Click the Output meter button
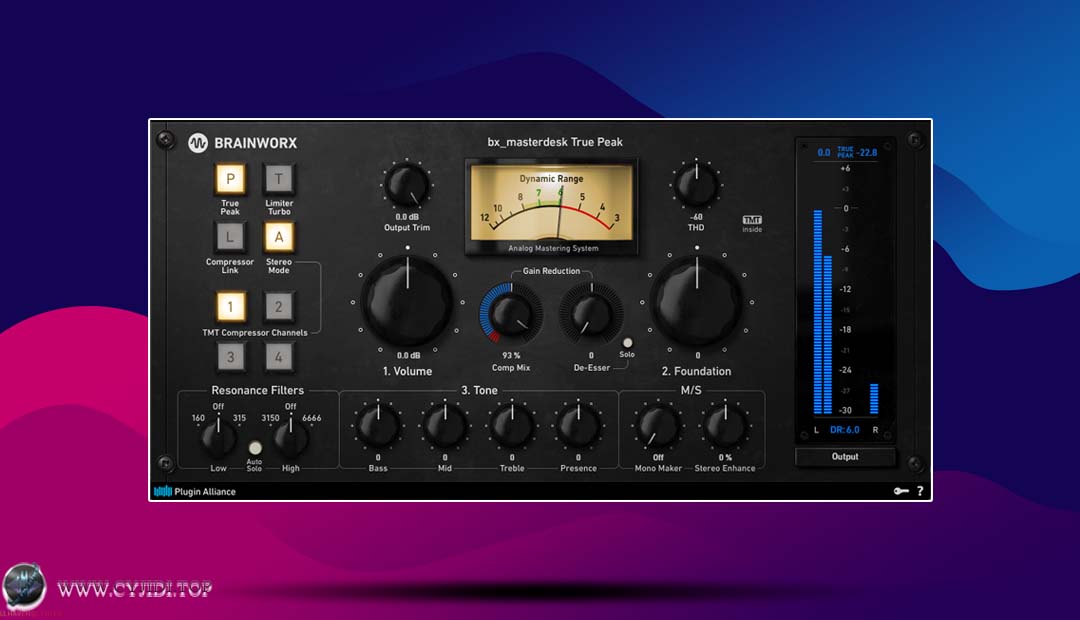 coord(845,457)
